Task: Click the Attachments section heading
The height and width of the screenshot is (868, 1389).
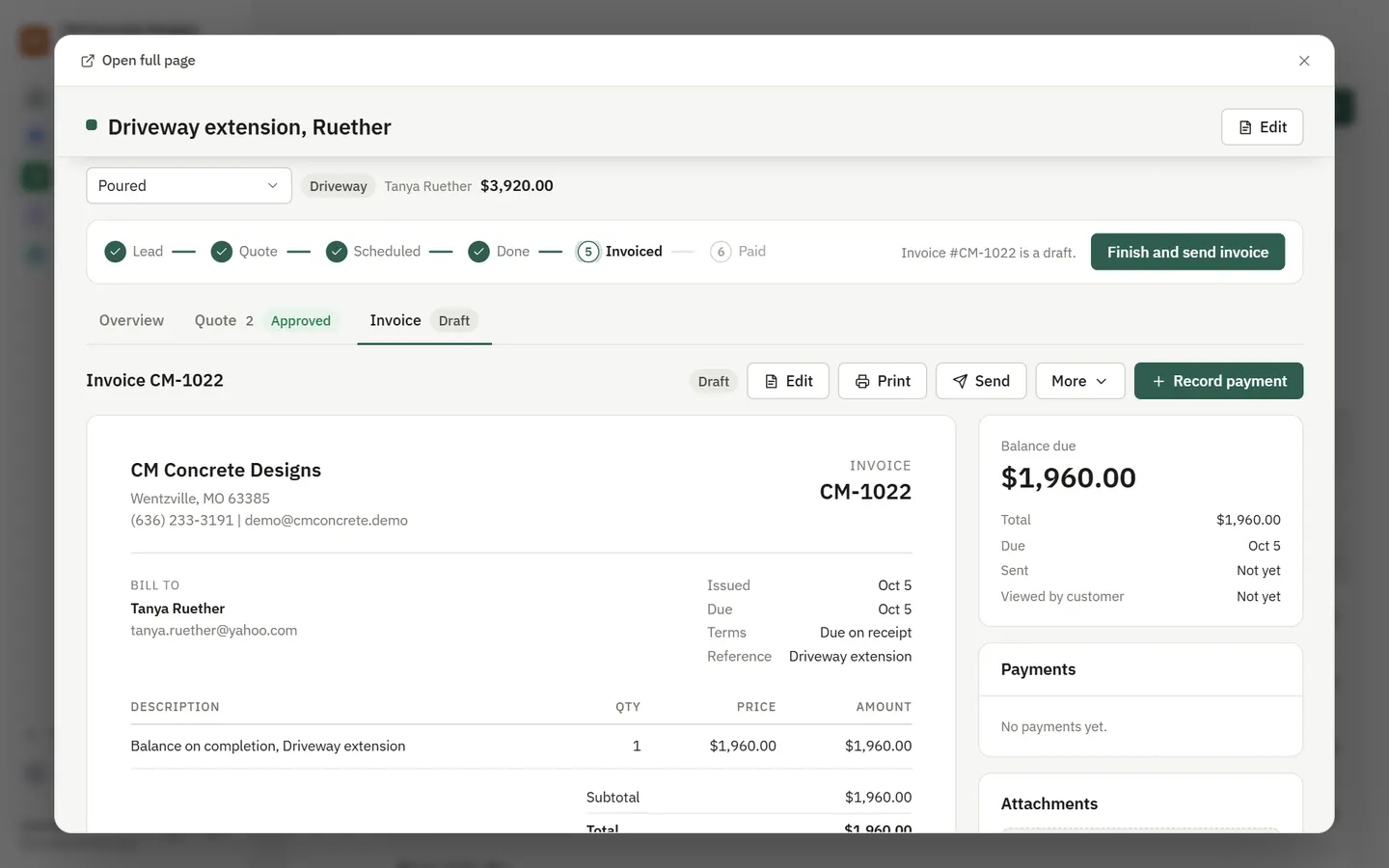Action: coord(1049,803)
